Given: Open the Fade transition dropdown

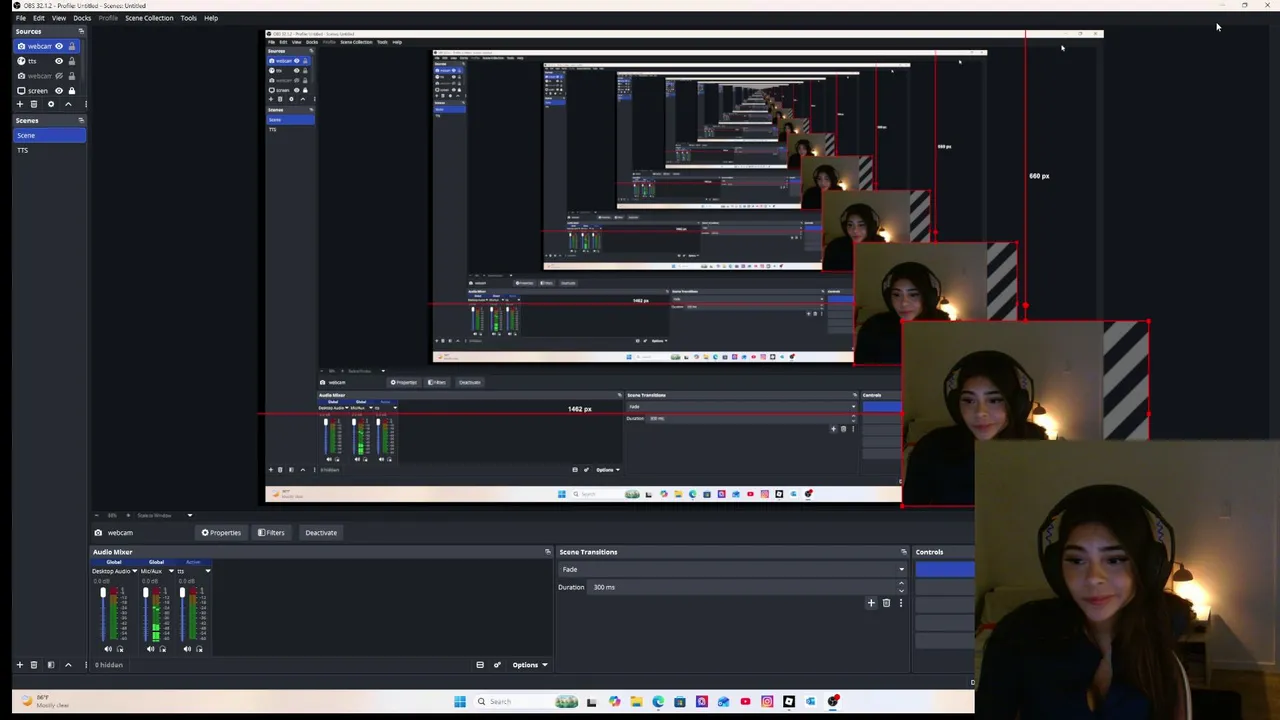Looking at the screenshot, I should [732, 569].
